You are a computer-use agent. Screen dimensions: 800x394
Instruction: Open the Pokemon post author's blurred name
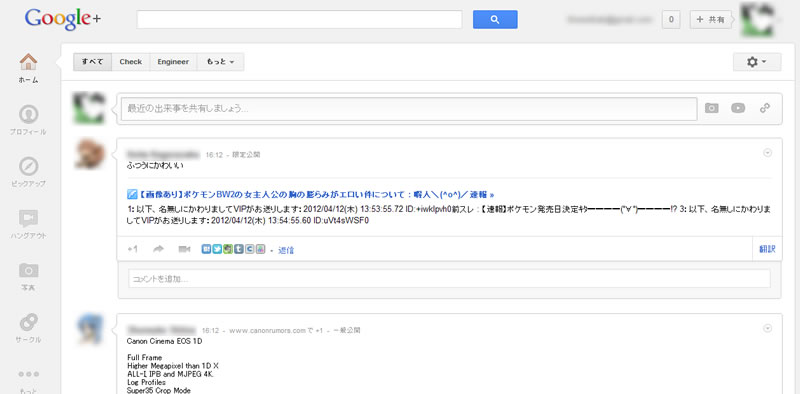tap(163, 154)
